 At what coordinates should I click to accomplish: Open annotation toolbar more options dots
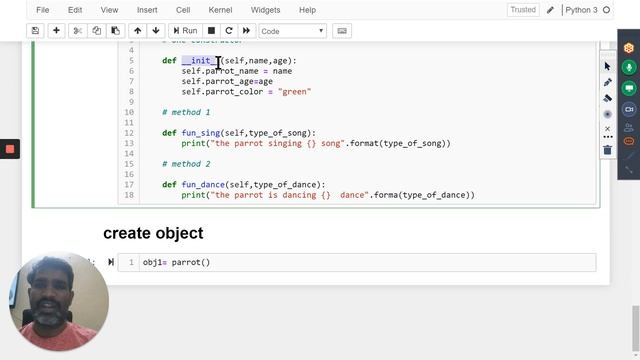607,137
